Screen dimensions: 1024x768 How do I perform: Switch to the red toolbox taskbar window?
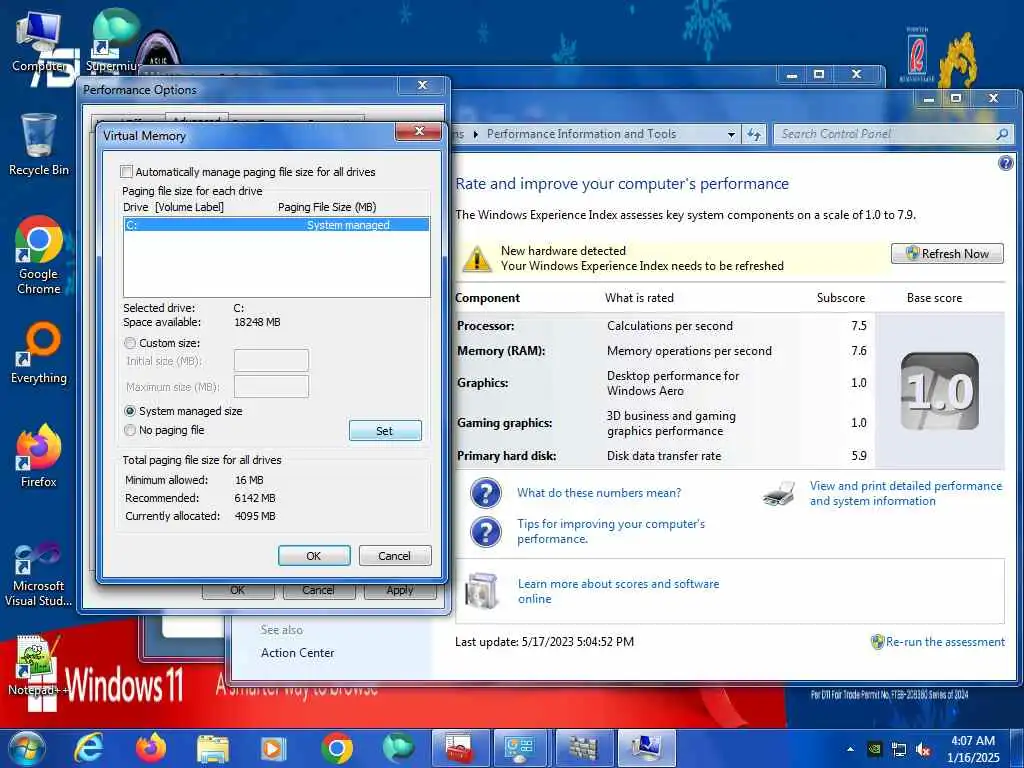pos(460,748)
